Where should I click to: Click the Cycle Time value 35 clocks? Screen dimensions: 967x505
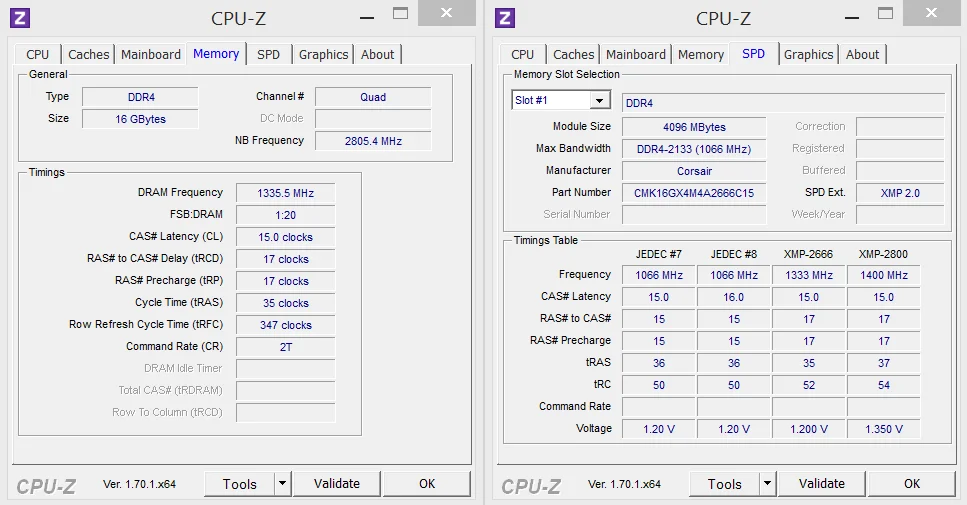[x=286, y=303]
